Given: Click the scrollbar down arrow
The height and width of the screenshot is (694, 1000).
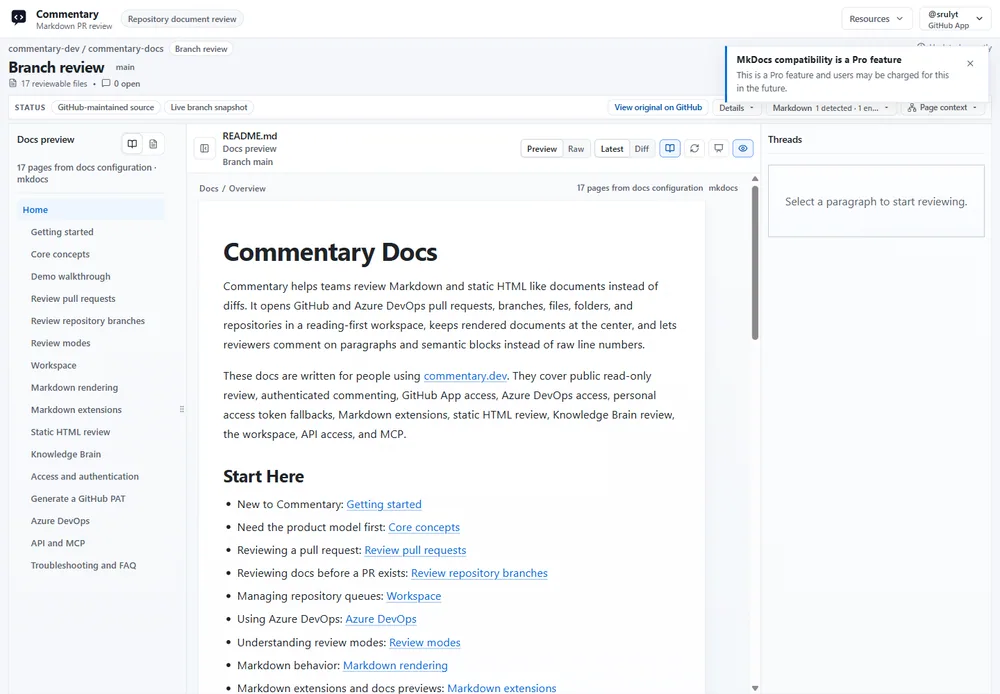Looking at the screenshot, I should 755,688.
